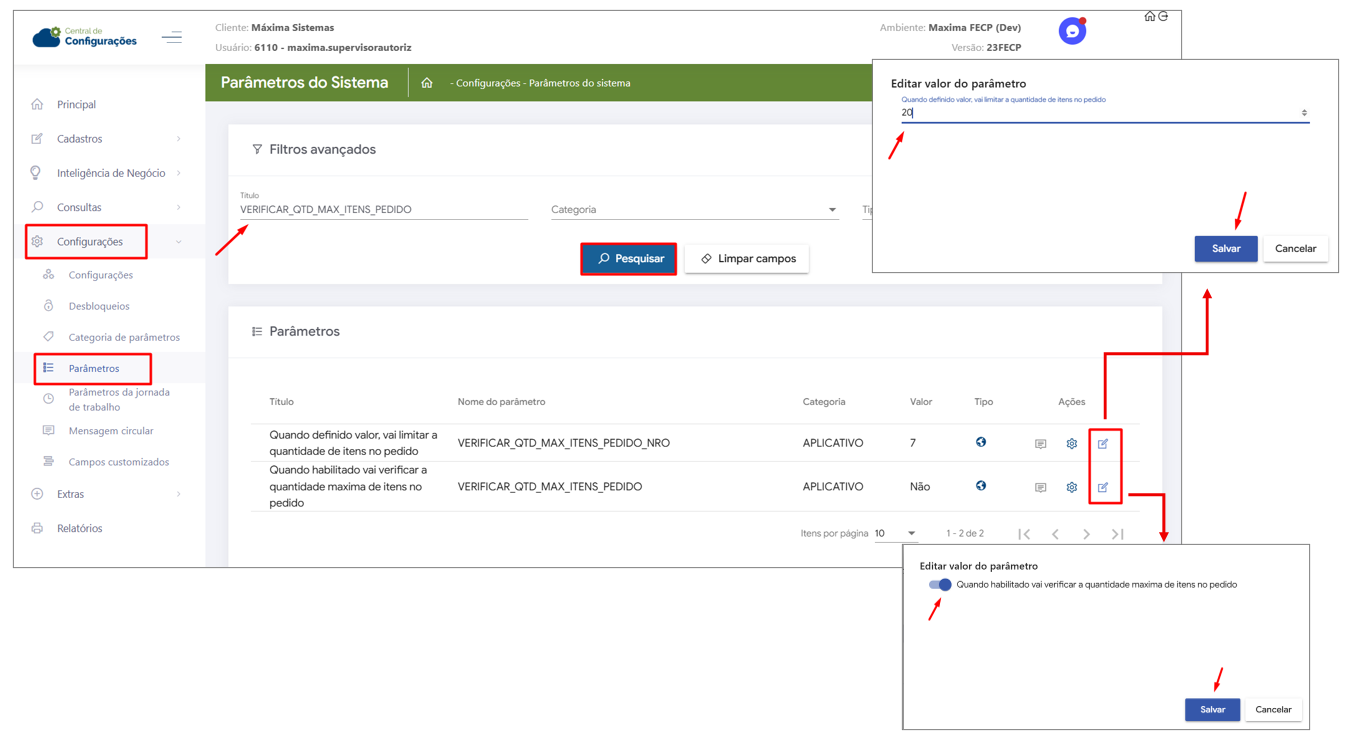Click edit icon for VERIFICAR_QTD_MAX_ITENS_PEDIDO_NRO row
This screenshot has height=741, width=1350.
point(1103,443)
